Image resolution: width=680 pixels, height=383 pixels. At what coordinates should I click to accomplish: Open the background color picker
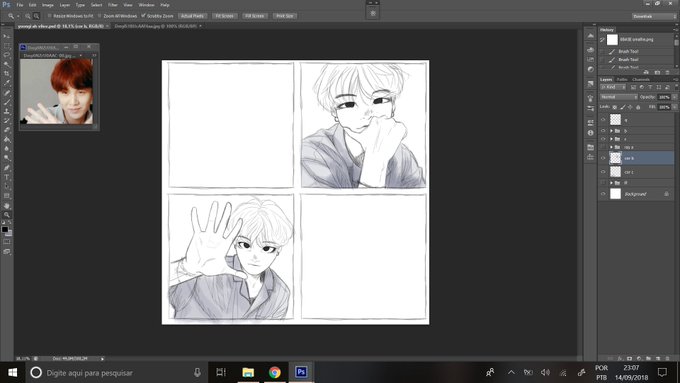click(x=8, y=233)
